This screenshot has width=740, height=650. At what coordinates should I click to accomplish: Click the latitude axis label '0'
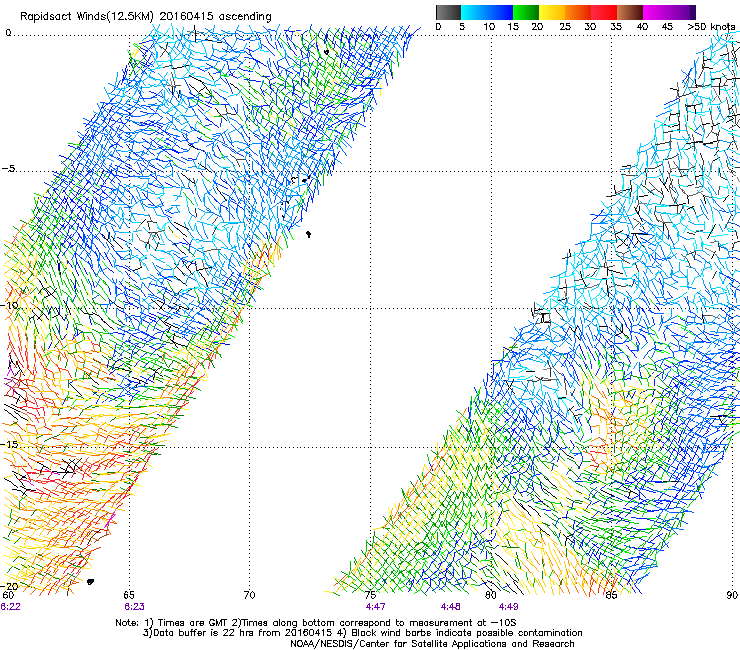coord(8,33)
